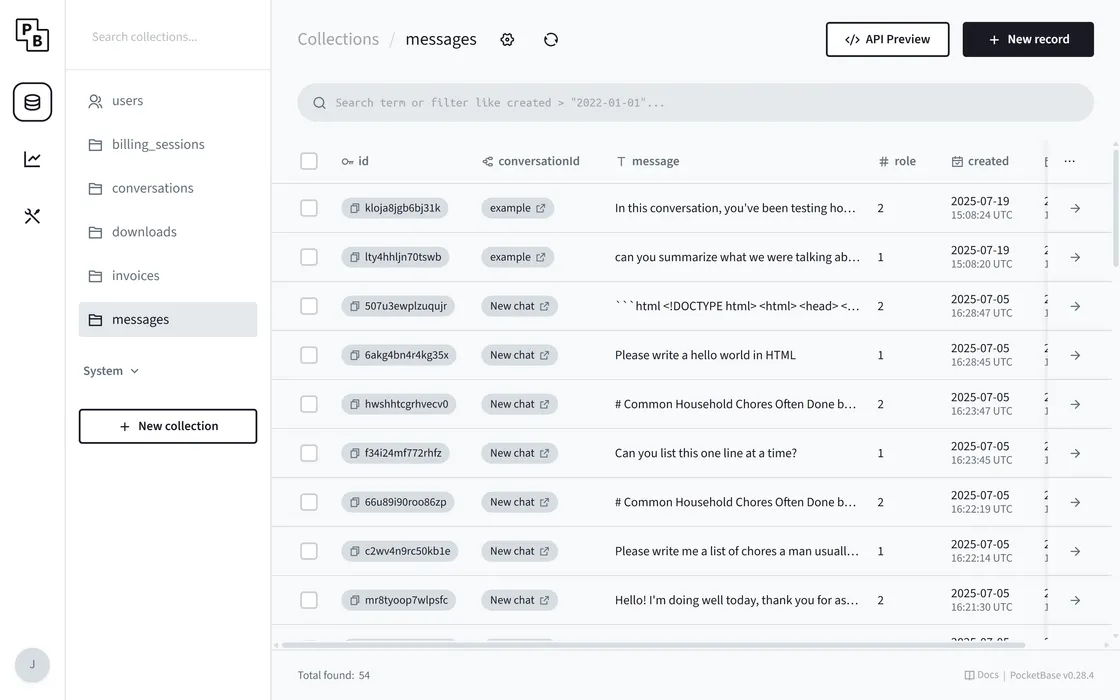Open collection settings via the gear icon
Viewport: 1120px width, 700px height.
(x=507, y=39)
